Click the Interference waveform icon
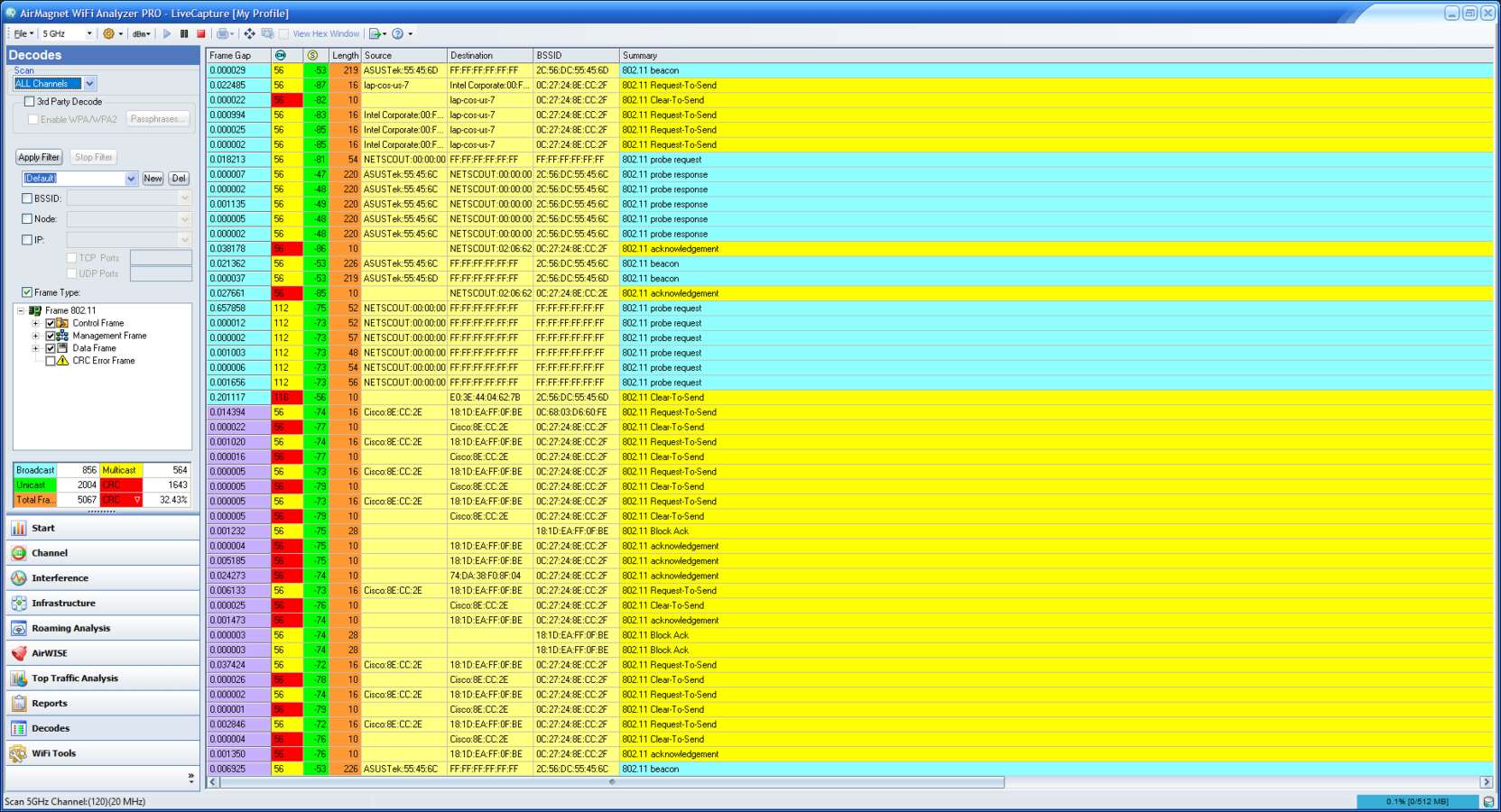Viewport: 1501px width, 812px height. tap(19, 578)
